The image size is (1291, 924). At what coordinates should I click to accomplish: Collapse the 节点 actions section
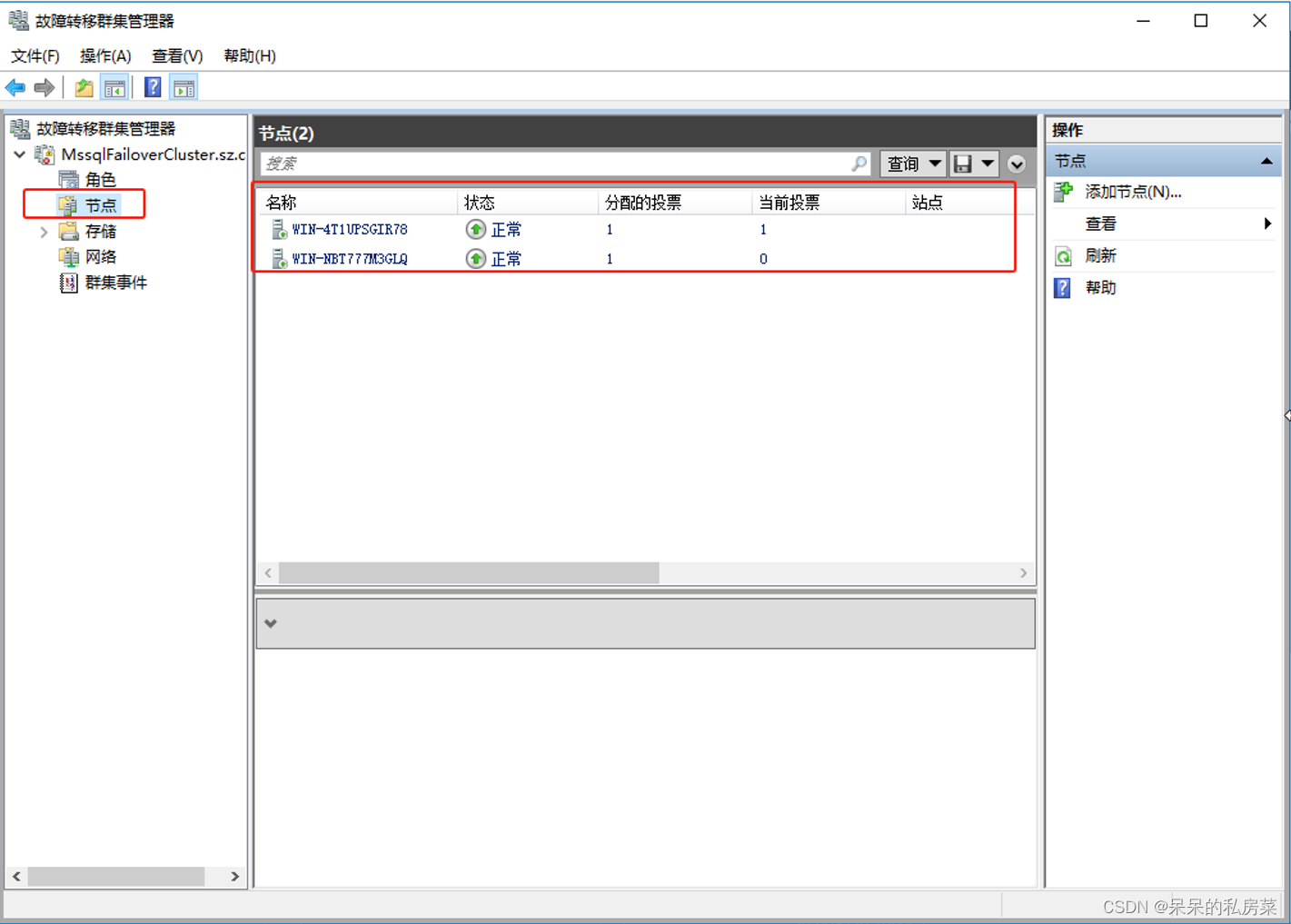point(1266,161)
